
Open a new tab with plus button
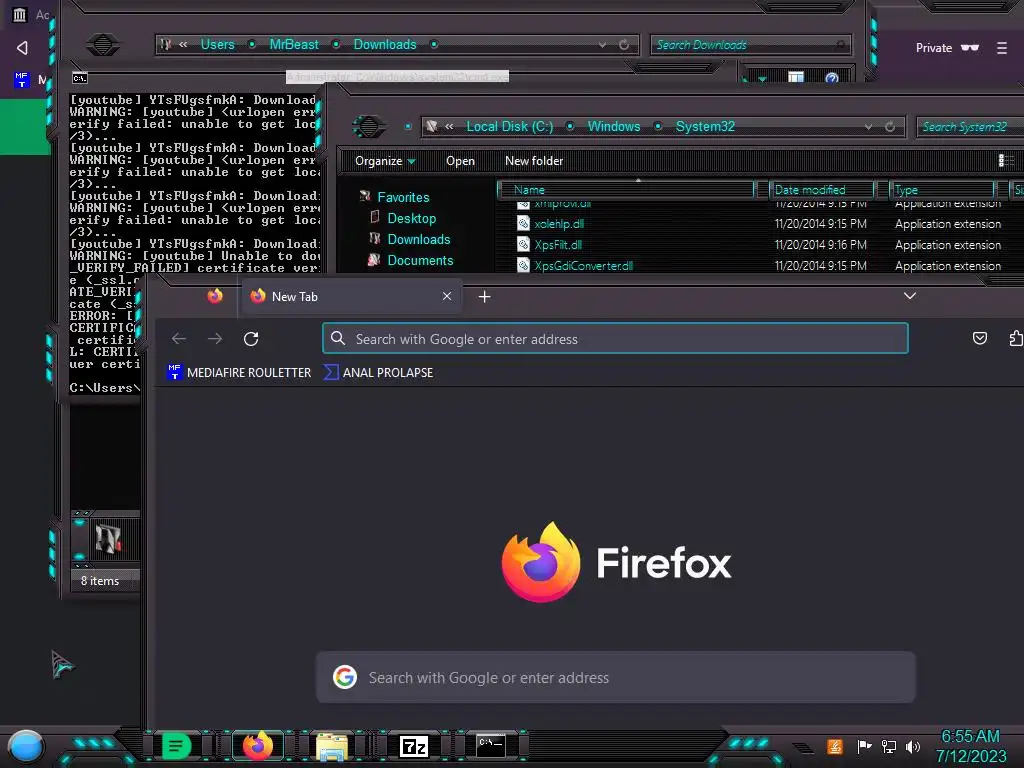pyautogui.click(x=485, y=297)
